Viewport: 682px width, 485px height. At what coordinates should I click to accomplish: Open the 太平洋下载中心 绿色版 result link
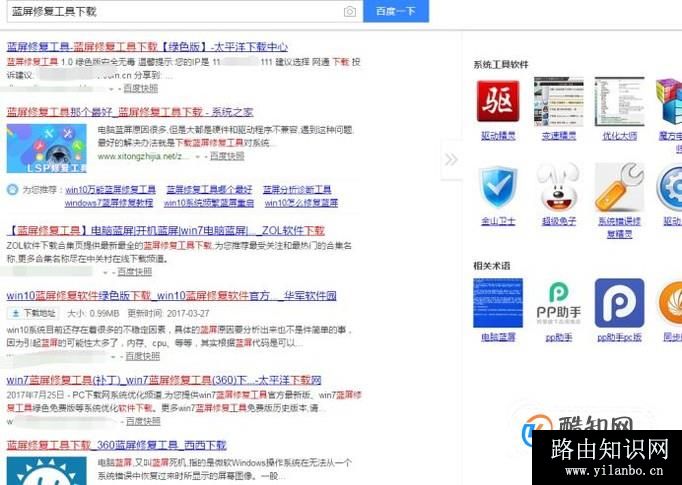click(x=147, y=47)
